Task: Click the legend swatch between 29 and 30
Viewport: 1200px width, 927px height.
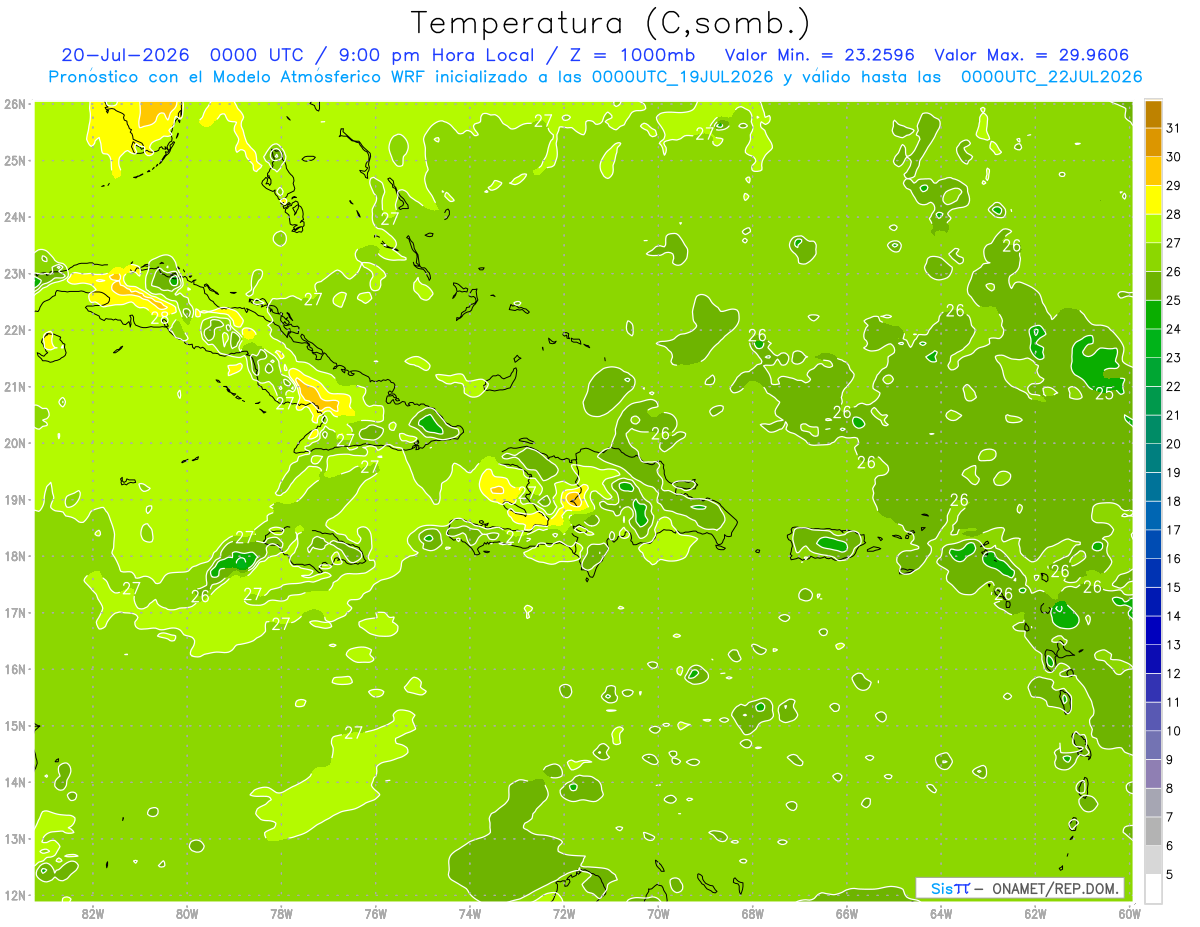Action: click(1153, 171)
